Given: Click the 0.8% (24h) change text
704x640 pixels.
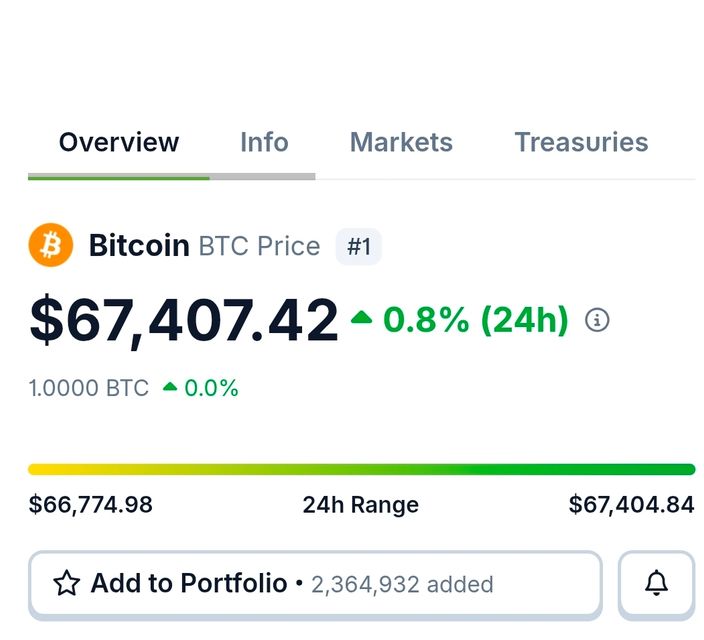Looking at the screenshot, I should (x=475, y=321).
